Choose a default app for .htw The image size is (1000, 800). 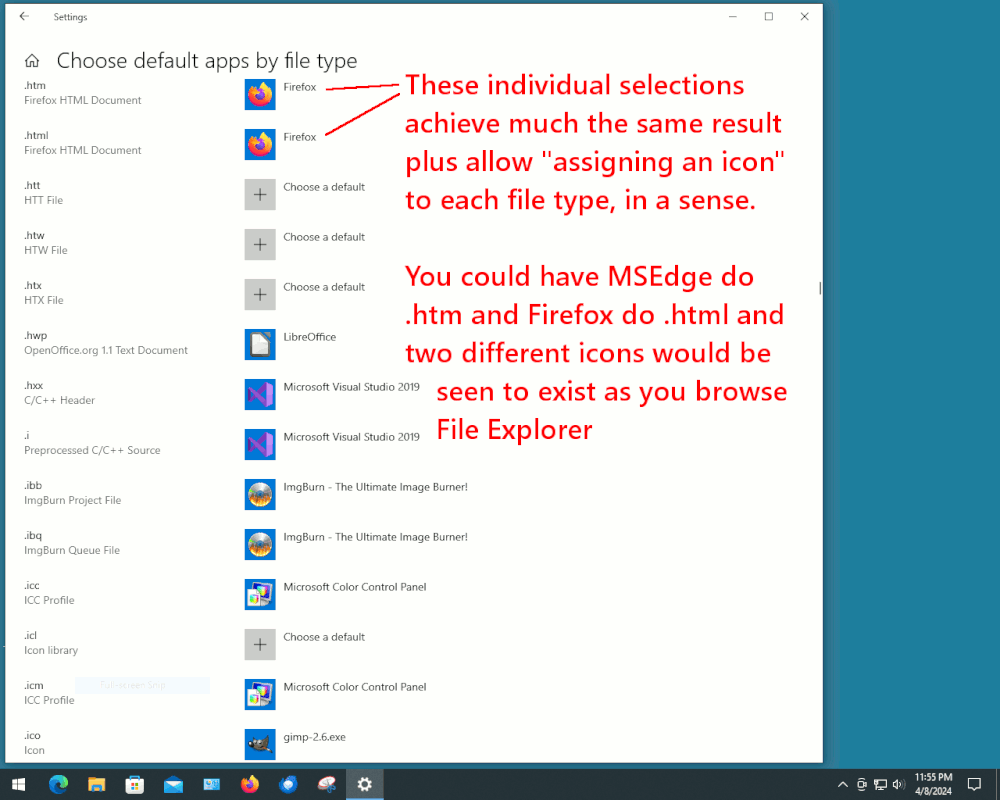260,244
